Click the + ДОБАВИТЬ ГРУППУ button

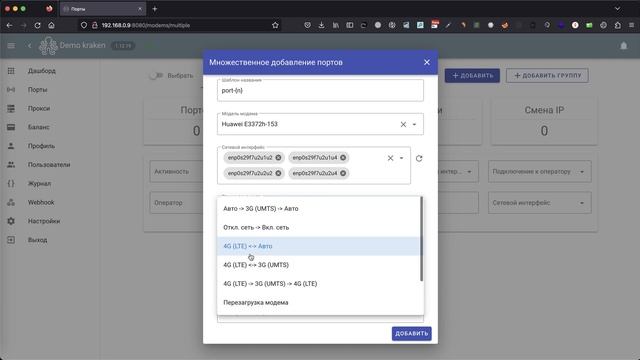547,76
